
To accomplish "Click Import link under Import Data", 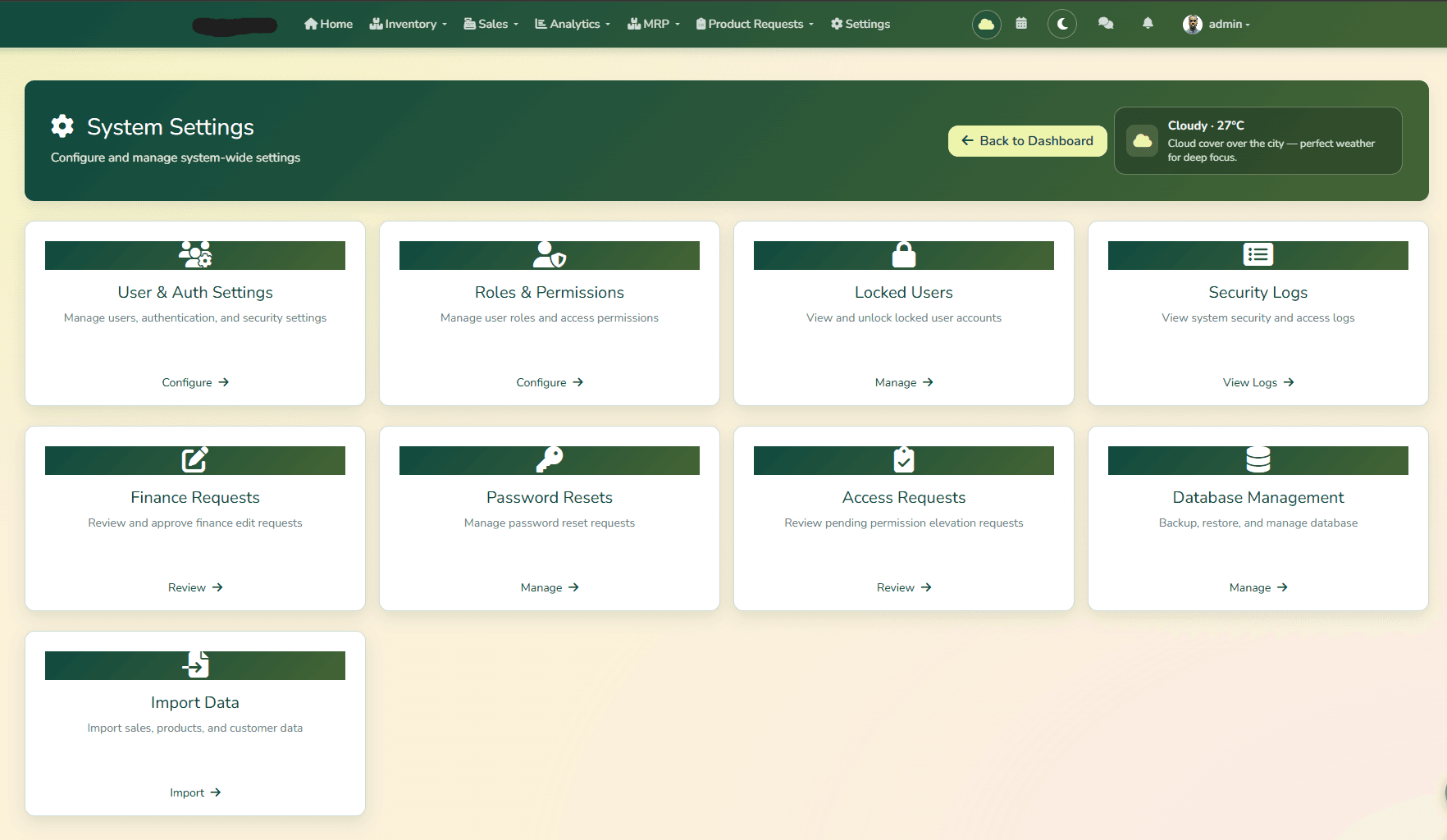I will coord(195,792).
